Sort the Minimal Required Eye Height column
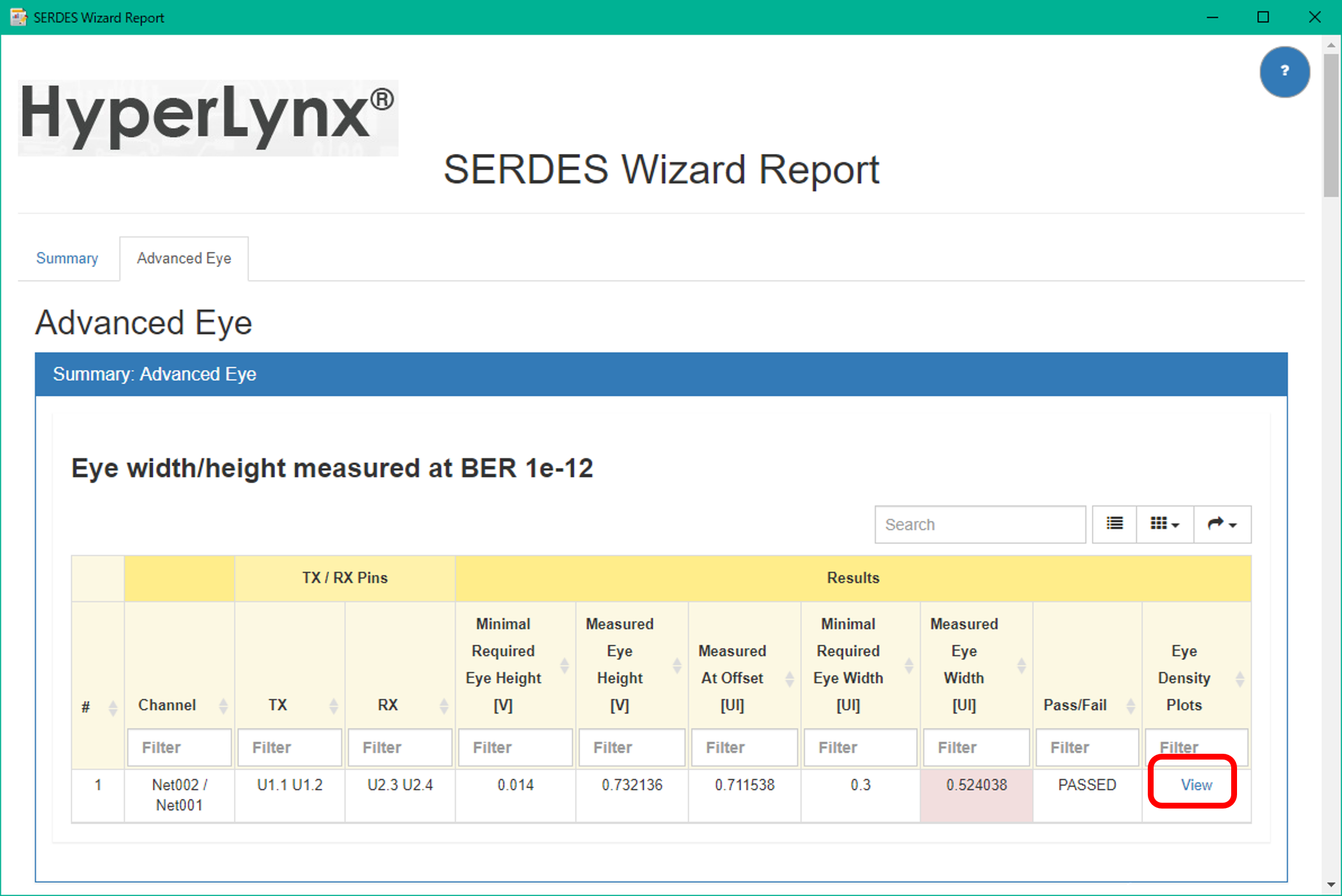This screenshot has height=896, width=1342. 564,665
